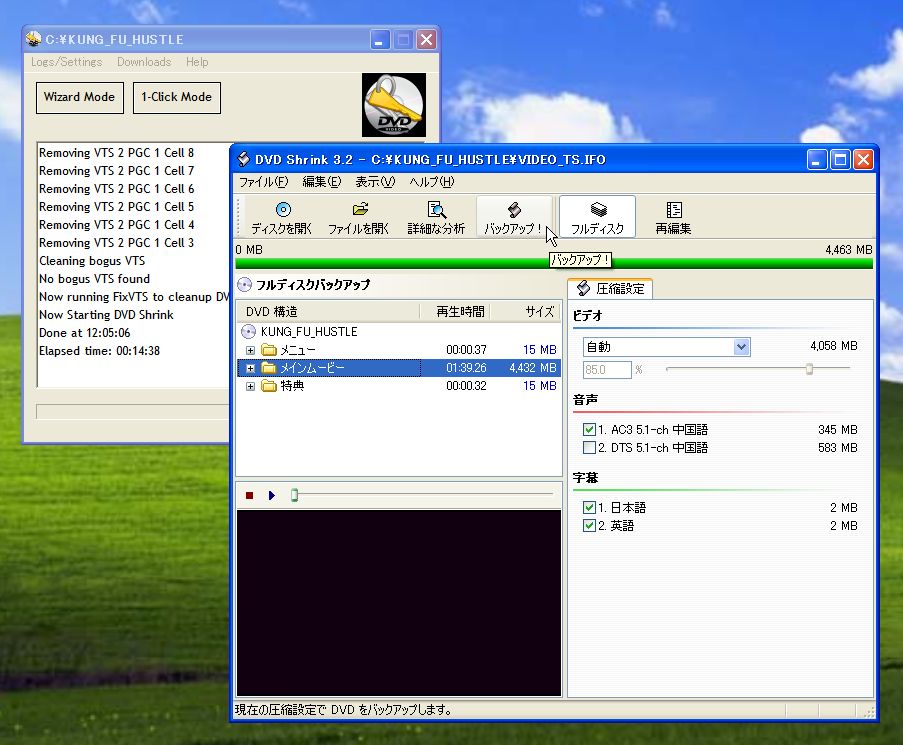Click the メインムービー folder icon
903x745 pixels.
(x=268, y=367)
